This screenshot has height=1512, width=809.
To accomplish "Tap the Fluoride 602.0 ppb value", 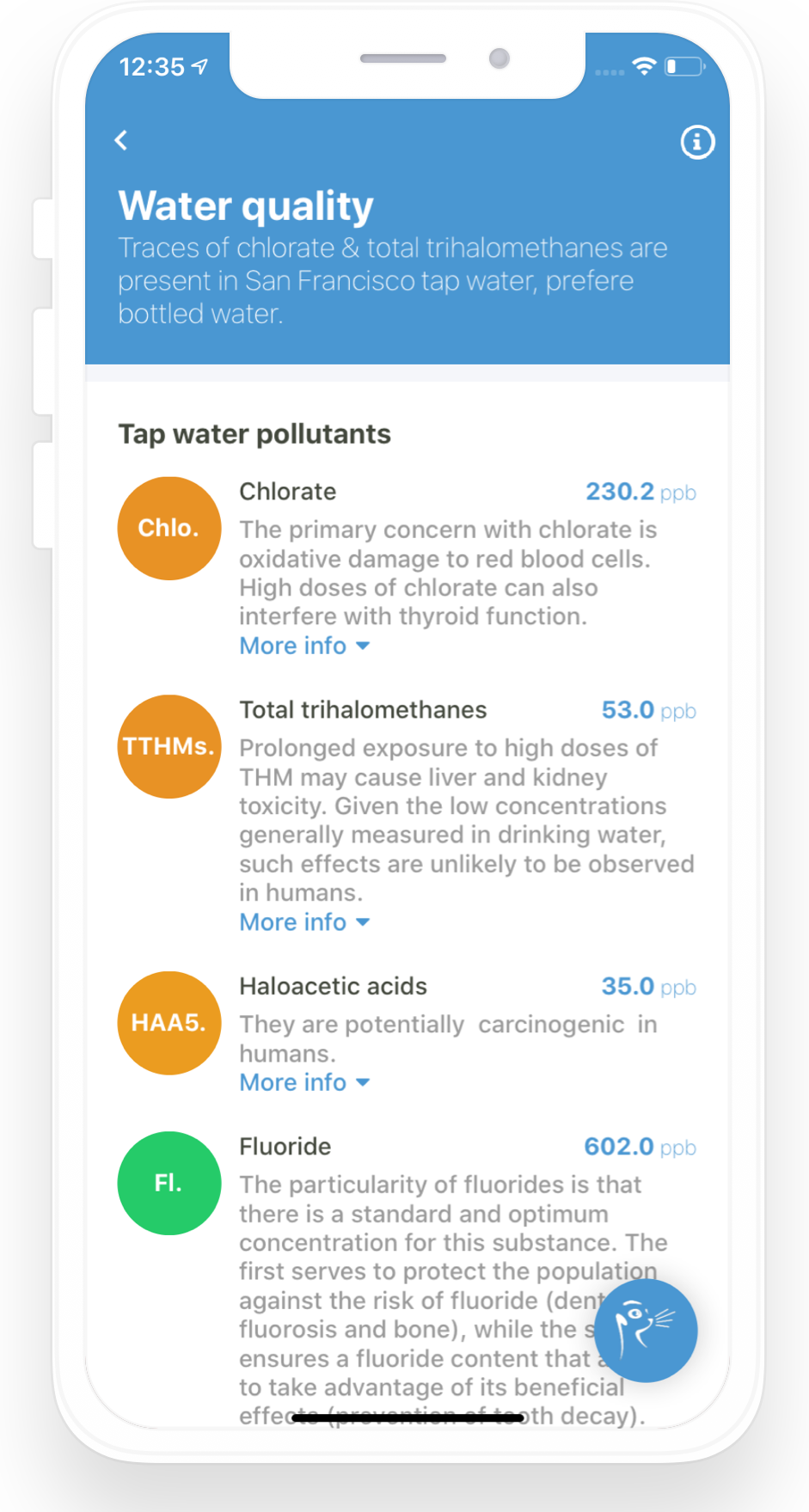I will point(640,1147).
